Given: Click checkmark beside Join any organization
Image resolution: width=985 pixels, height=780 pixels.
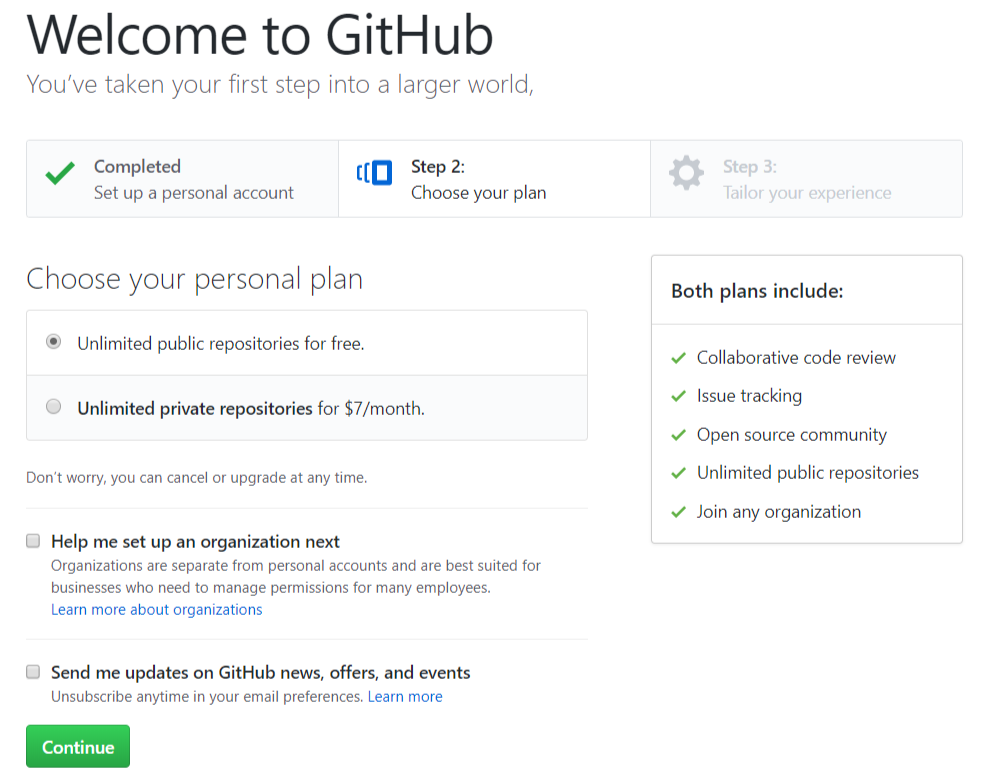Looking at the screenshot, I should (x=678, y=512).
